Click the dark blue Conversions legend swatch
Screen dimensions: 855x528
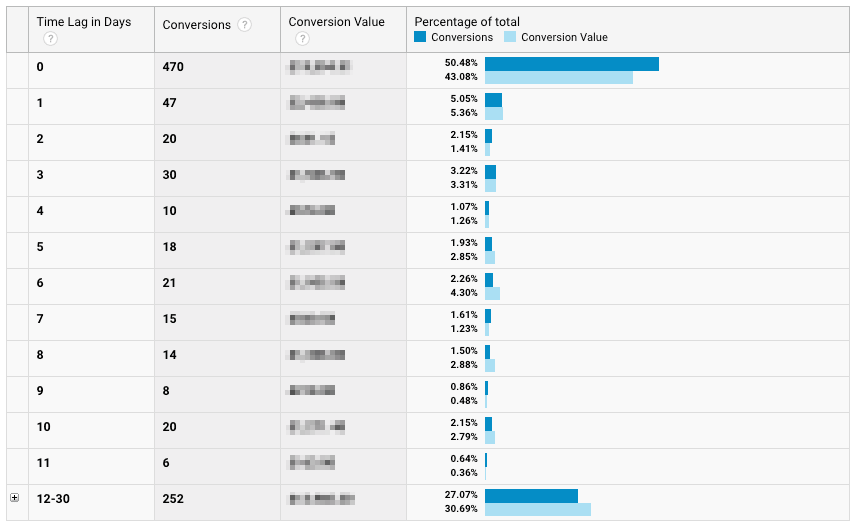click(421, 37)
